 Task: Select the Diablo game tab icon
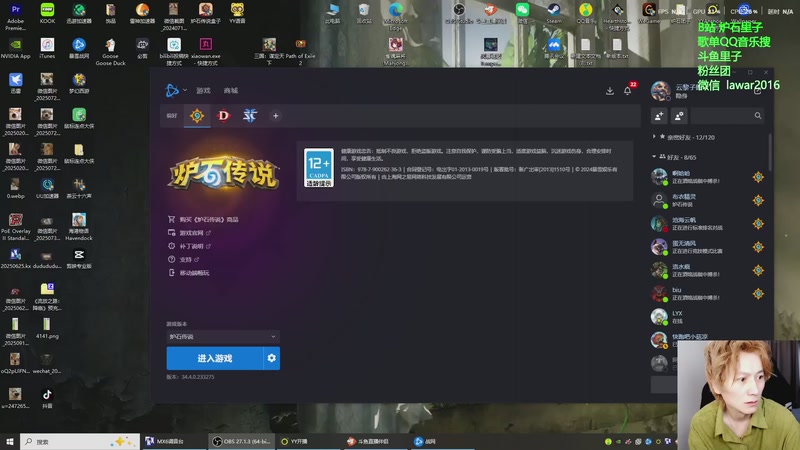223,116
